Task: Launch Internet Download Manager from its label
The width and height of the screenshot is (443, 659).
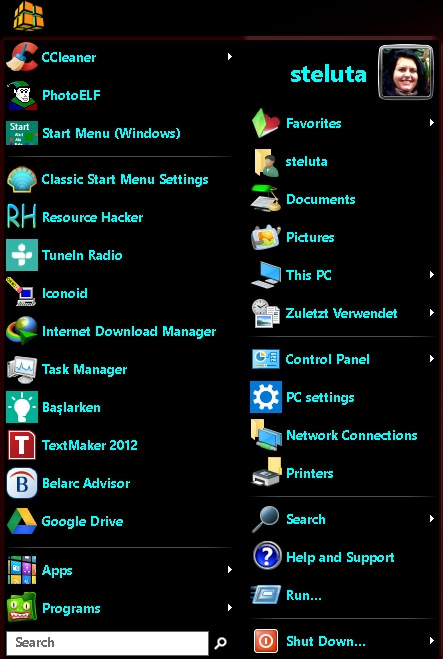Action: click(x=129, y=331)
